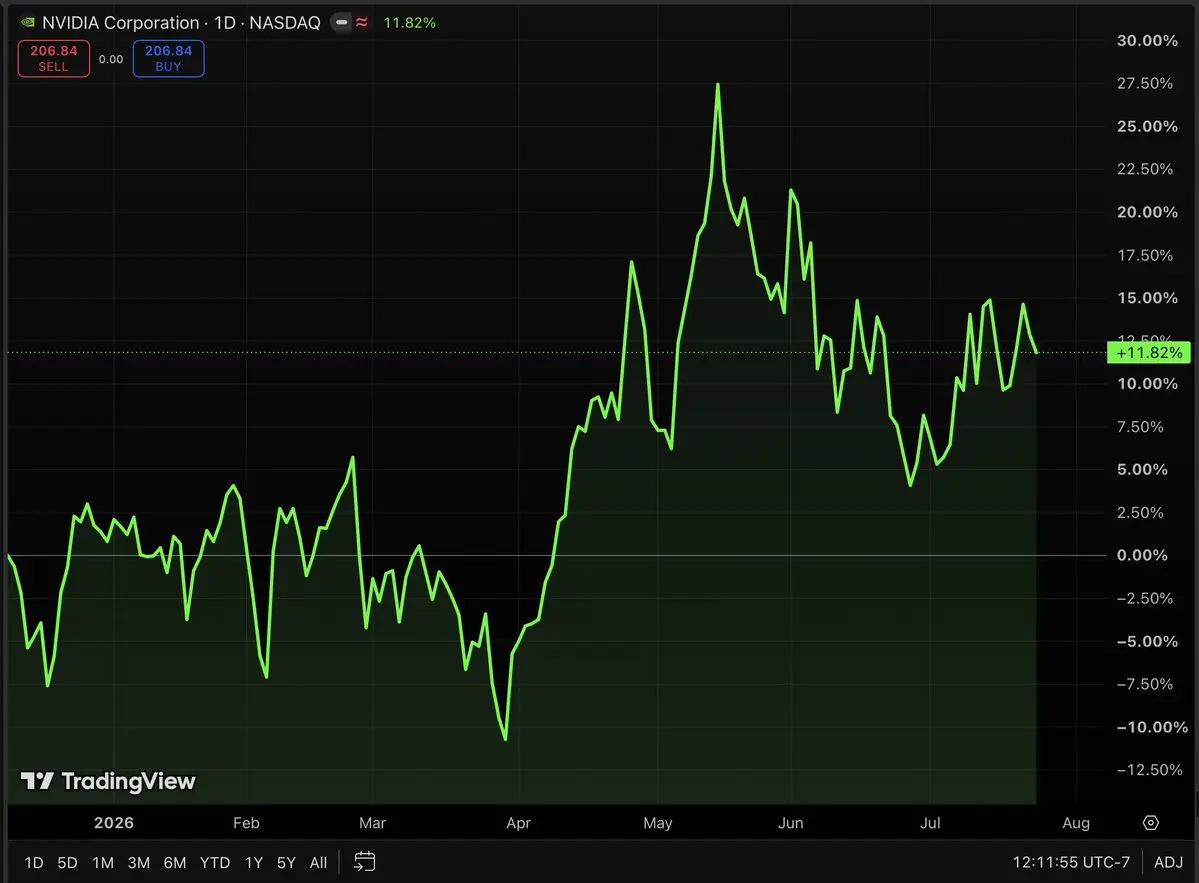Switch to the 3M range

pyautogui.click(x=138, y=862)
